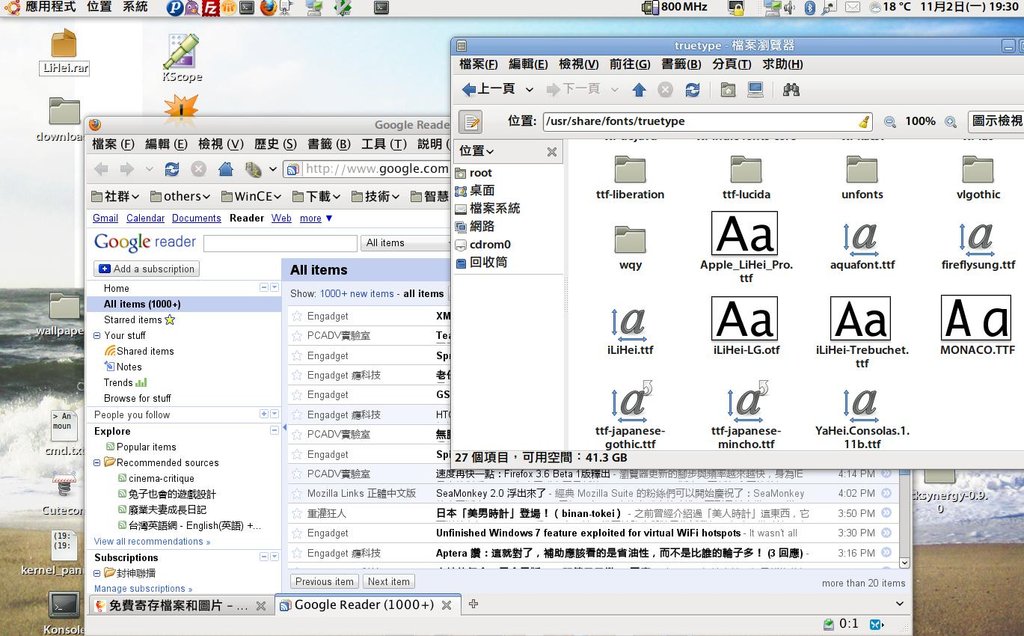
Task: Select the aquafont.ttf file
Action: point(862,246)
